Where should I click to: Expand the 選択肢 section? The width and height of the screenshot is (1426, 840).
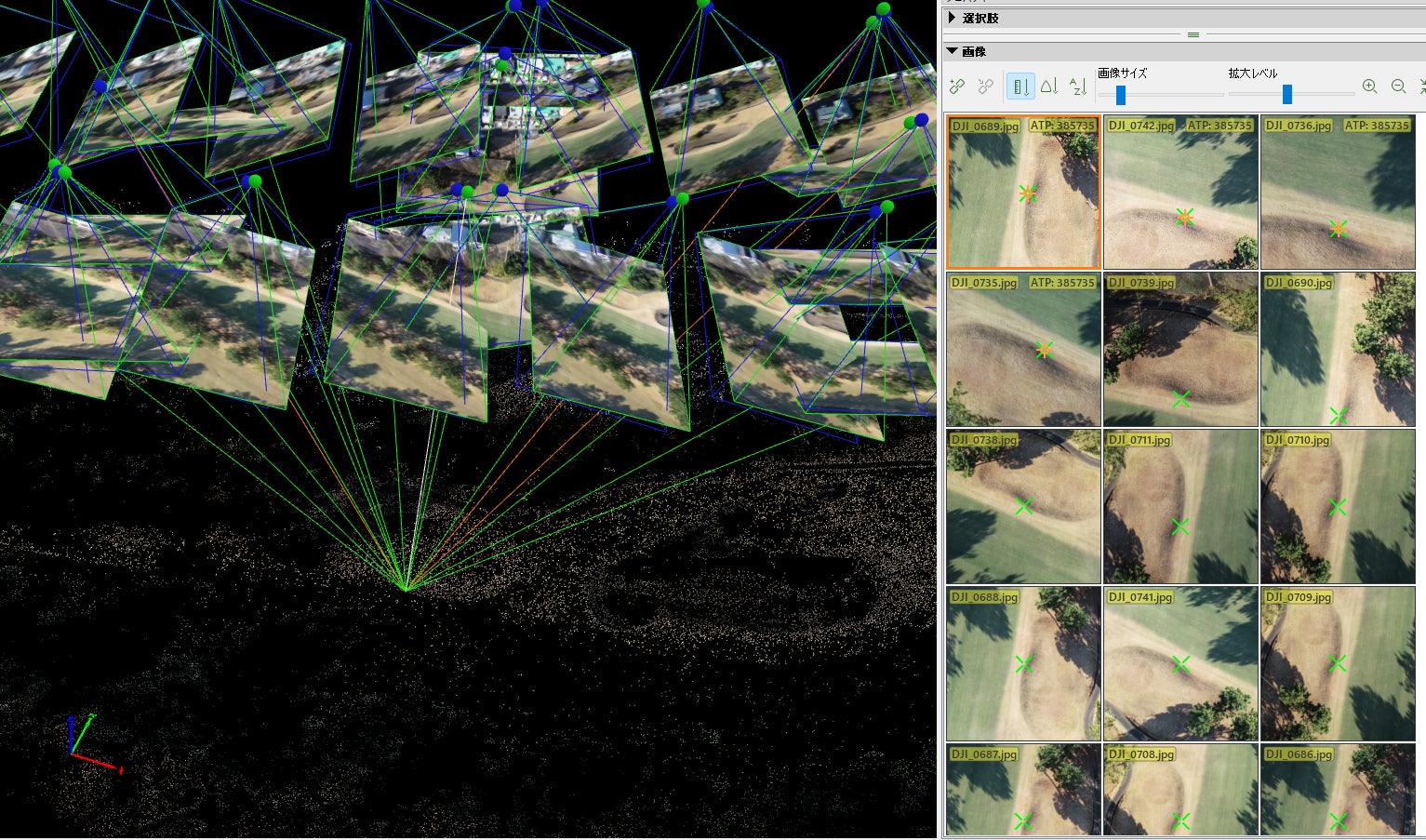pos(953,18)
